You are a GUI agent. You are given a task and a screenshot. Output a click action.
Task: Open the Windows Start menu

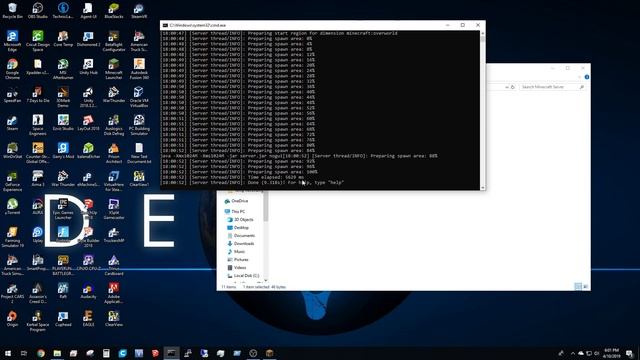coord(8,353)
